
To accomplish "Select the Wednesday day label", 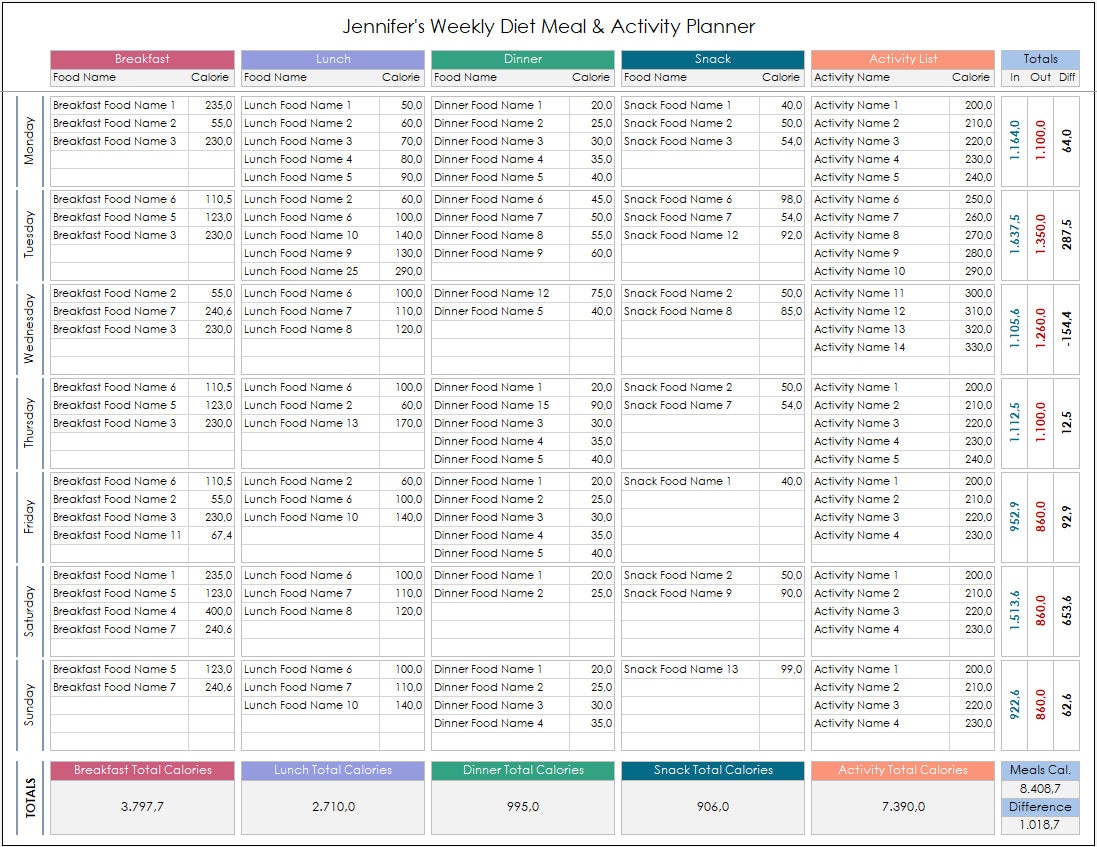I will pos(29,329).
